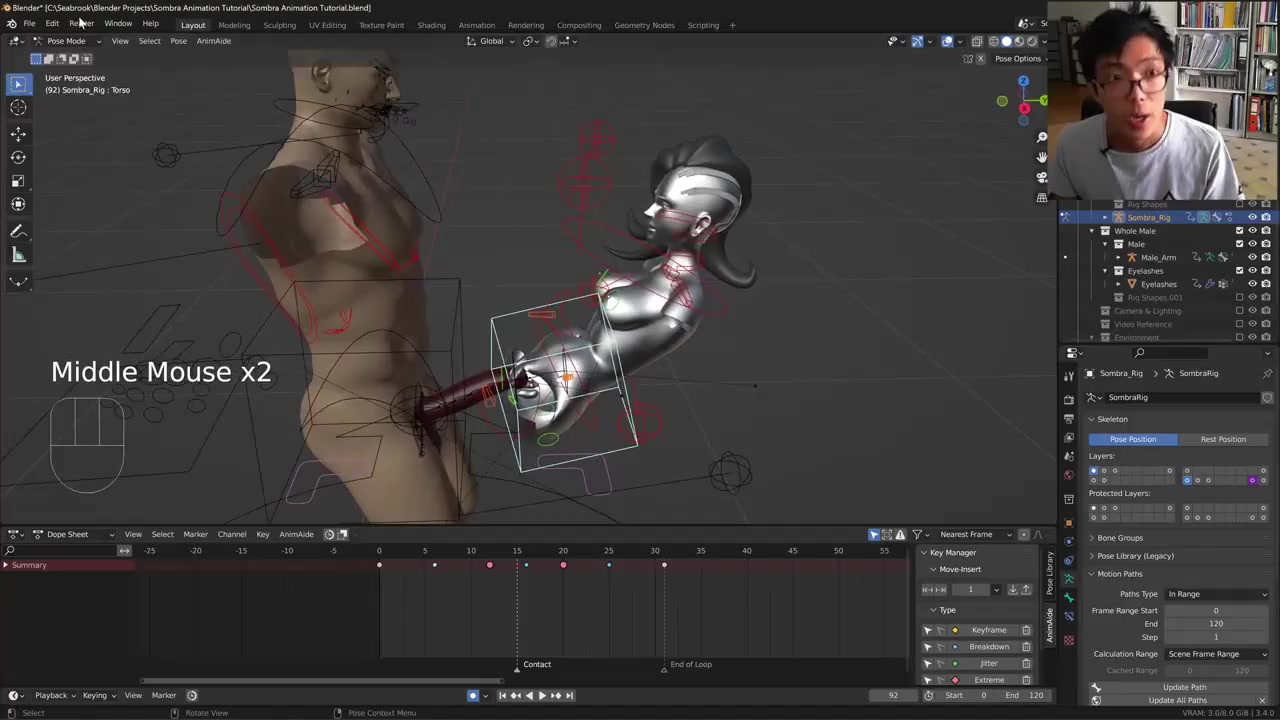
Task: Open the Paths Type dropdown
Action: [1216, 594]
